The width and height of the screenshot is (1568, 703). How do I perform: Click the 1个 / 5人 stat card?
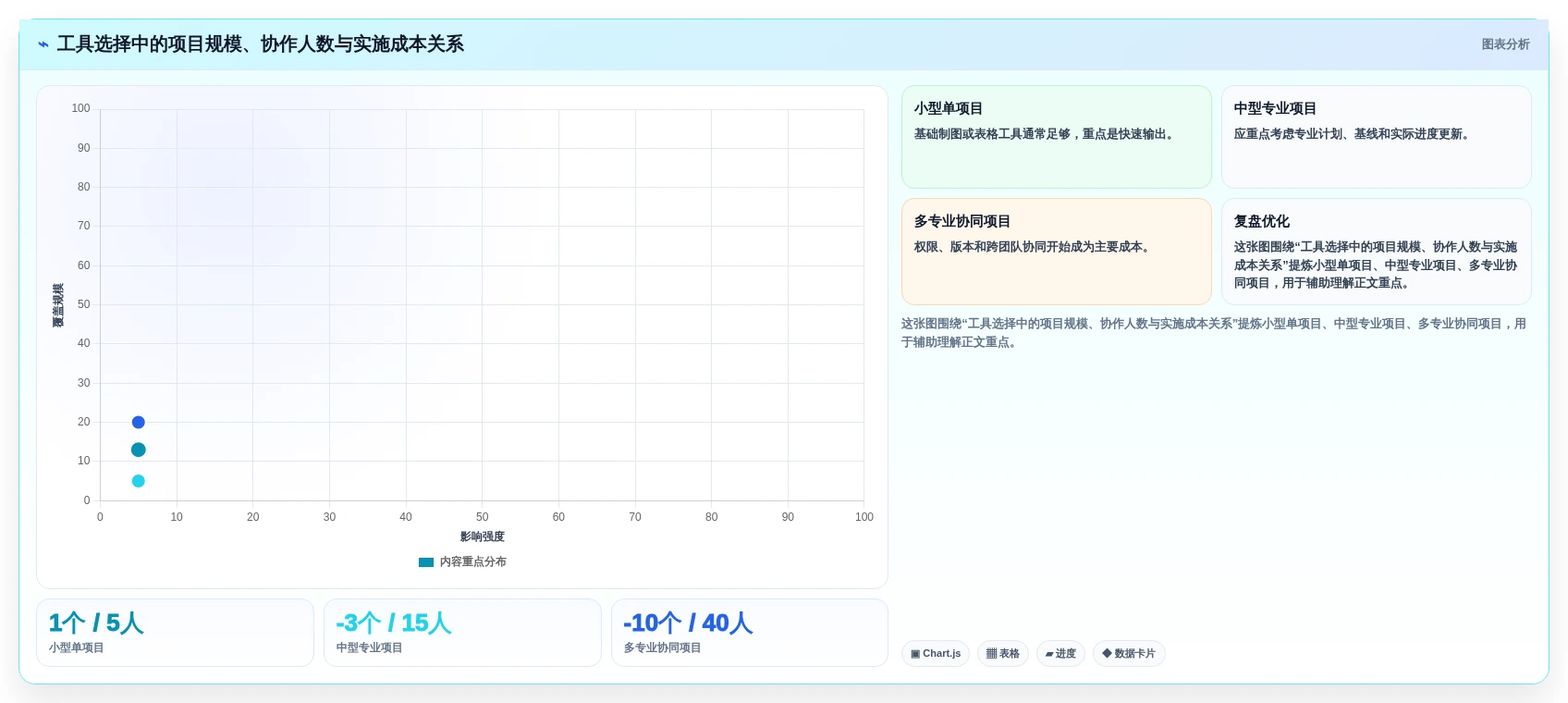click(x=175, y=633)
